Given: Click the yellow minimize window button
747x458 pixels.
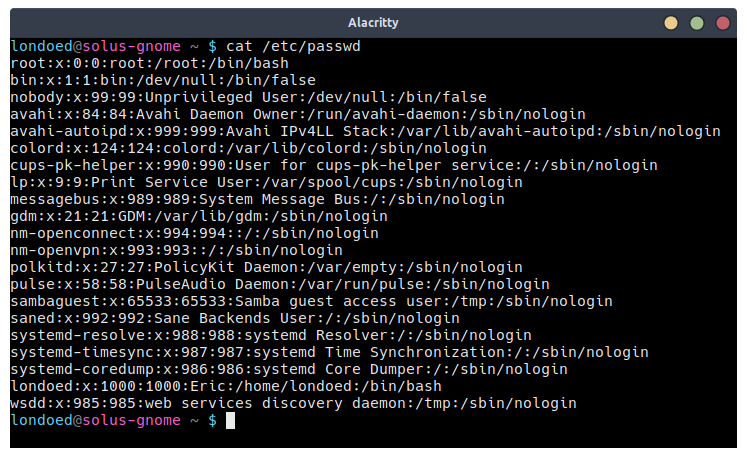Looking at the screenshot, I should 671,23.
